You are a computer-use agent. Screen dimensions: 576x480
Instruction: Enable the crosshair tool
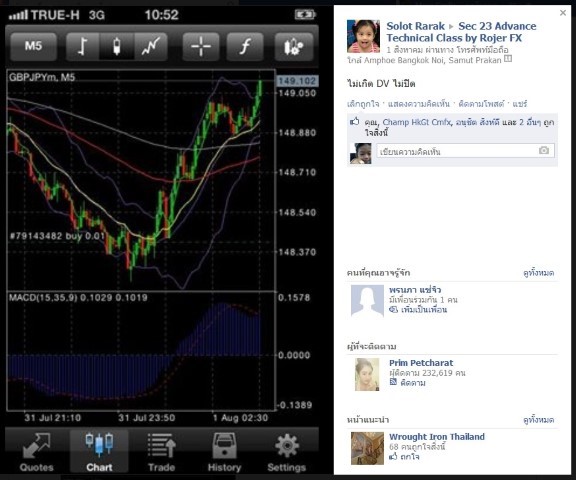pyautogui.click(x=201, y=47)
